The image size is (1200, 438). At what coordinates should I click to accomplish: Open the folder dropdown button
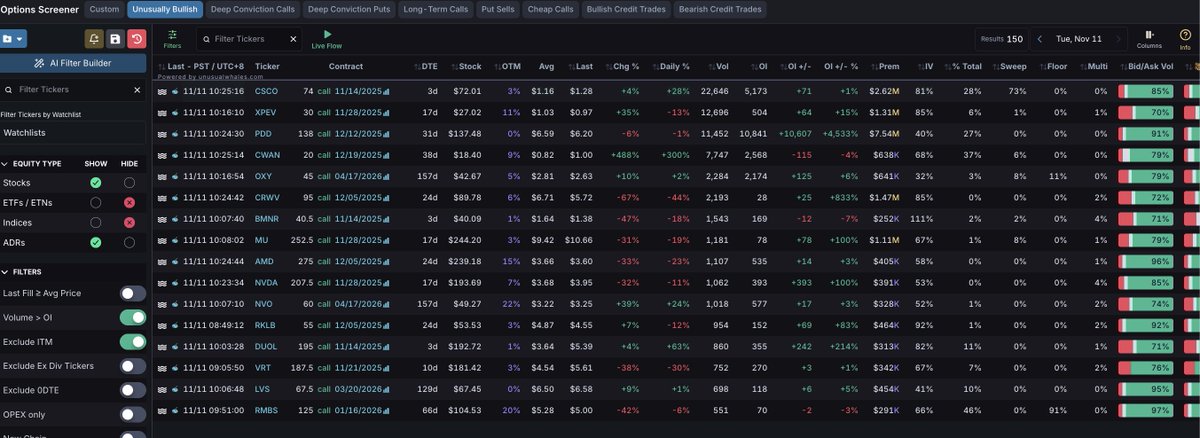point(14,39)
